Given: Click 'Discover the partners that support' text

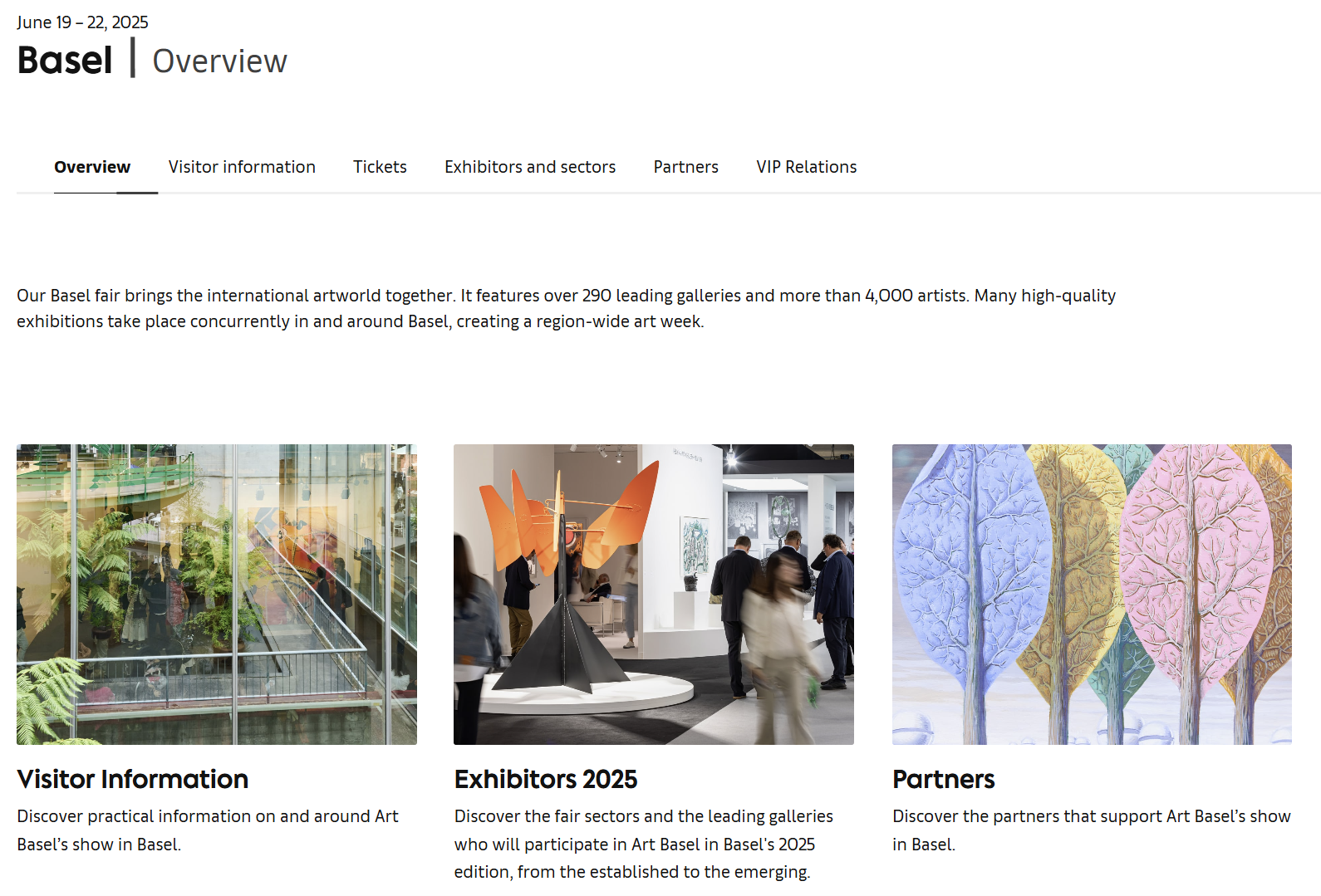Looking at the screenshot, I should (x=1092, y=830).
